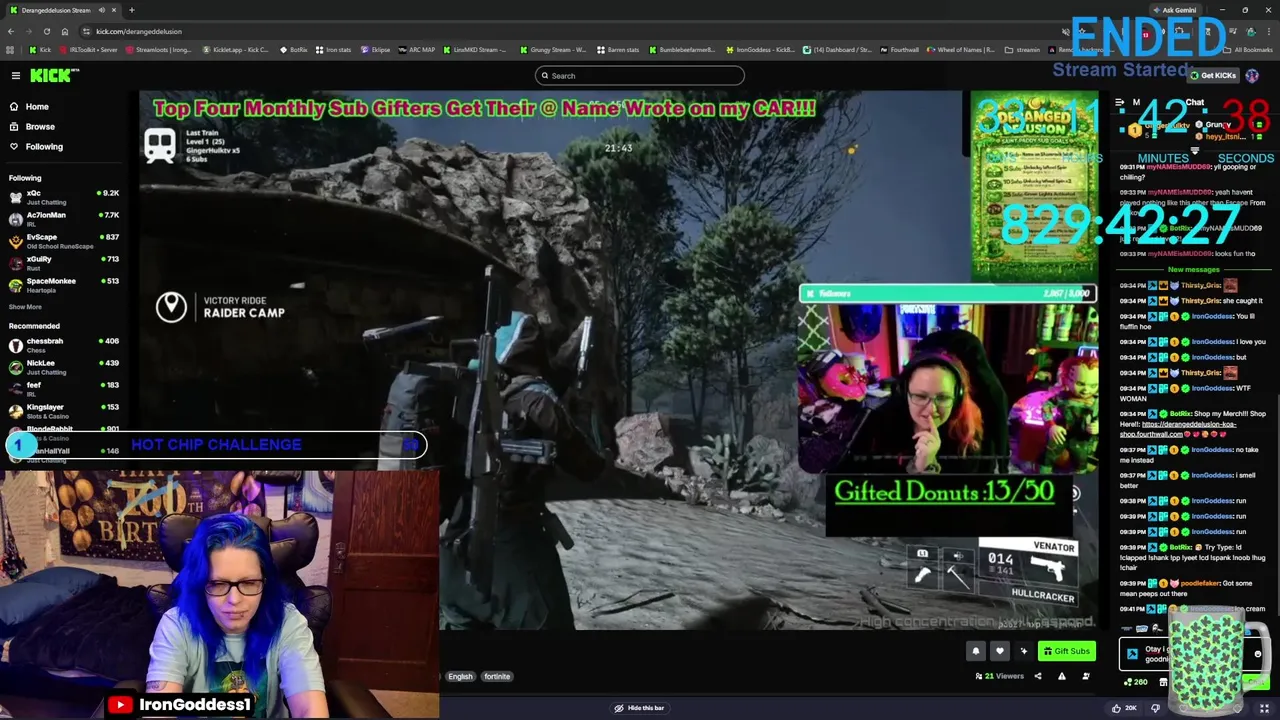Screen dimensions: 1280x720
Task: Click the Kick search field
Action: [x=640, y=76]
